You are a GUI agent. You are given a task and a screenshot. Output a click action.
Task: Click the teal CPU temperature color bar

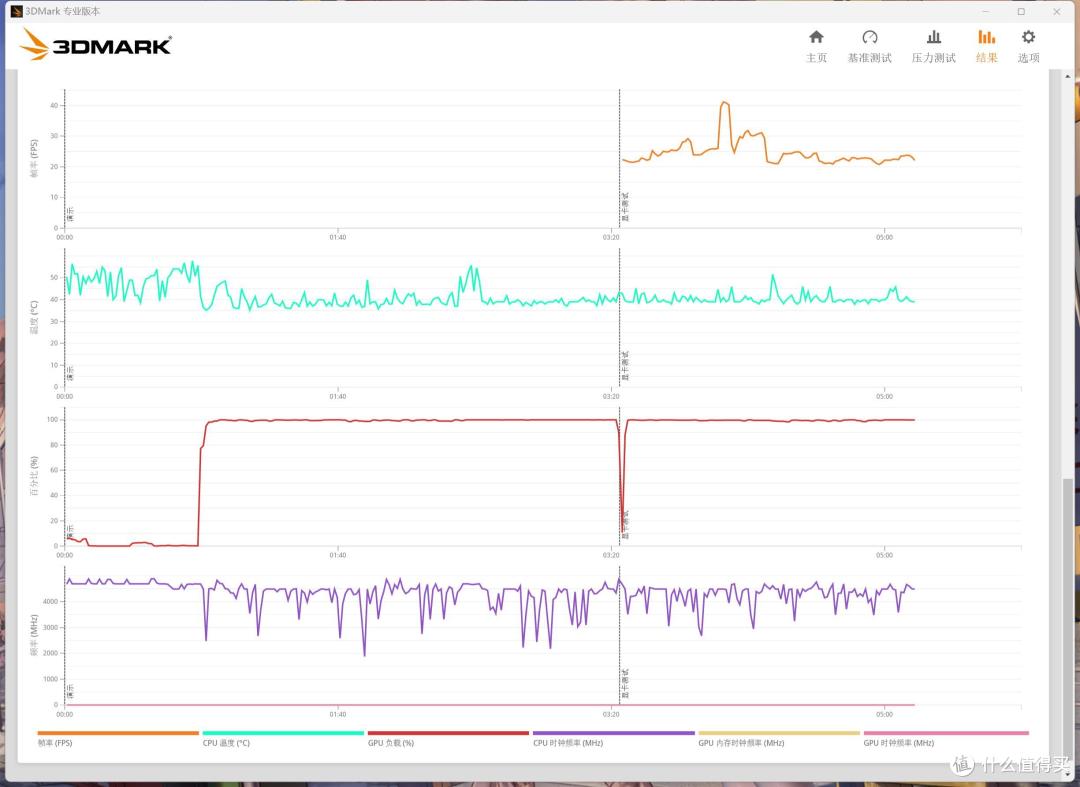283,733
